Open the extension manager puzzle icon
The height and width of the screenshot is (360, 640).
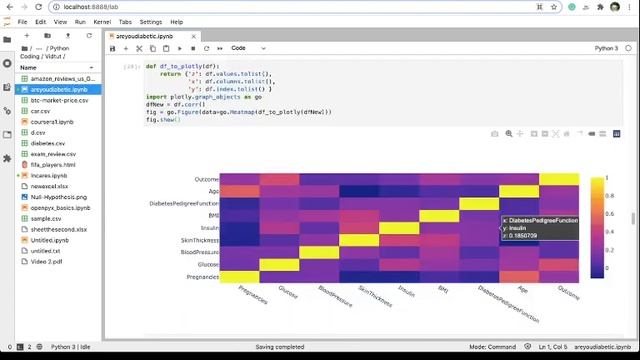(7, 158)
